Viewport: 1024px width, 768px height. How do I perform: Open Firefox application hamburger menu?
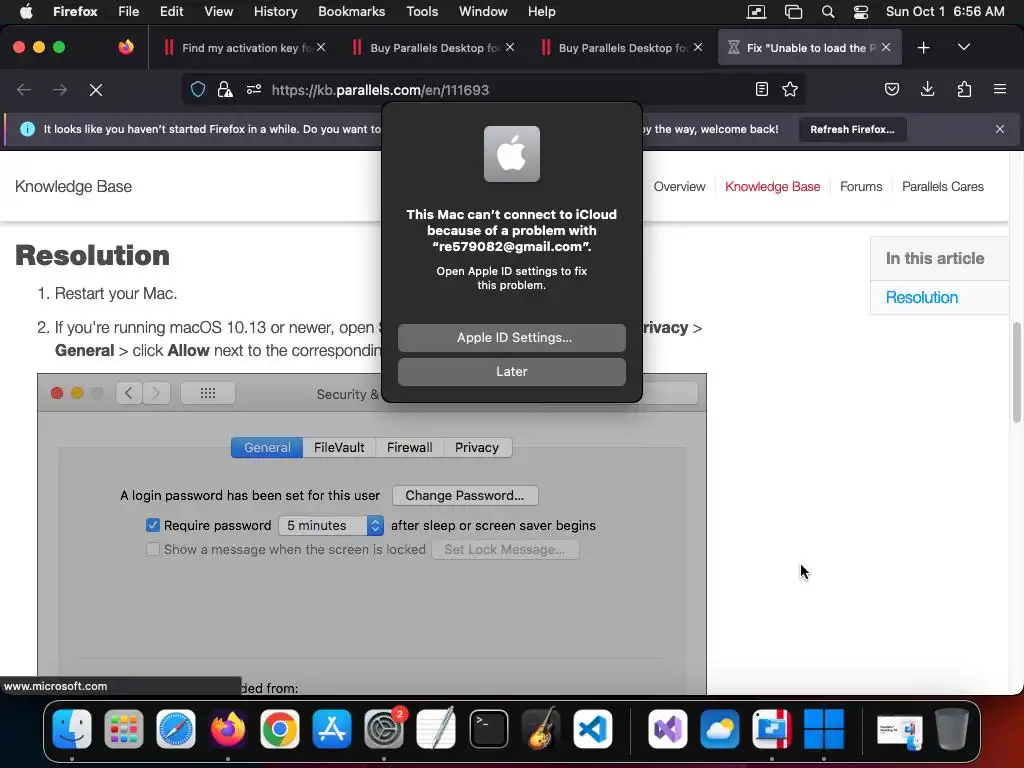click(1000, 89)
